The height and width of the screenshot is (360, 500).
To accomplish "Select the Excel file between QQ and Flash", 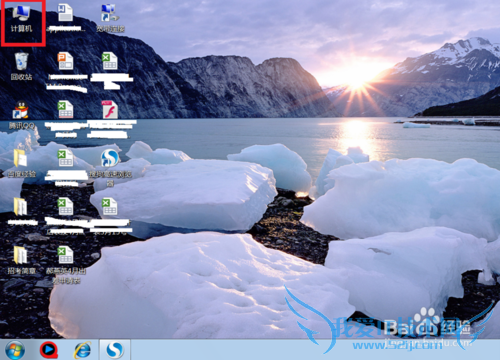I will [65, 110].
